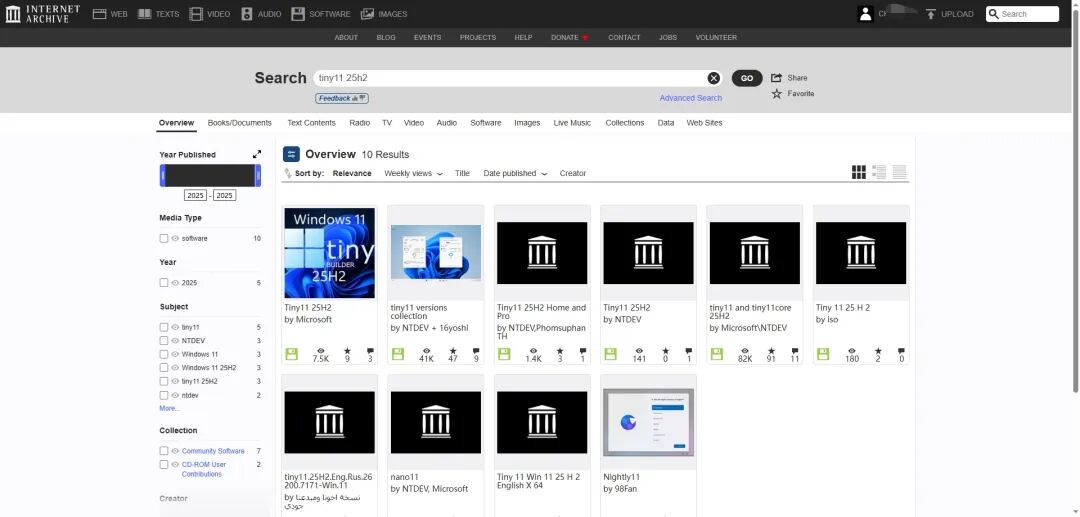This screenshot has height=517, width=1080.
Task: Open the Internet Archive home logo
Action: [42, 14]
